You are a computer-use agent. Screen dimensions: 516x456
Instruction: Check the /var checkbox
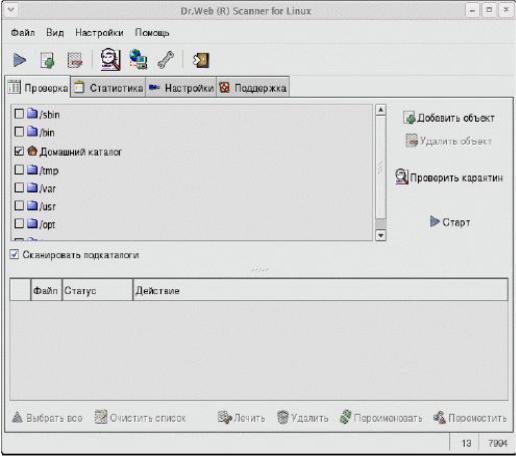pos(19,188)
